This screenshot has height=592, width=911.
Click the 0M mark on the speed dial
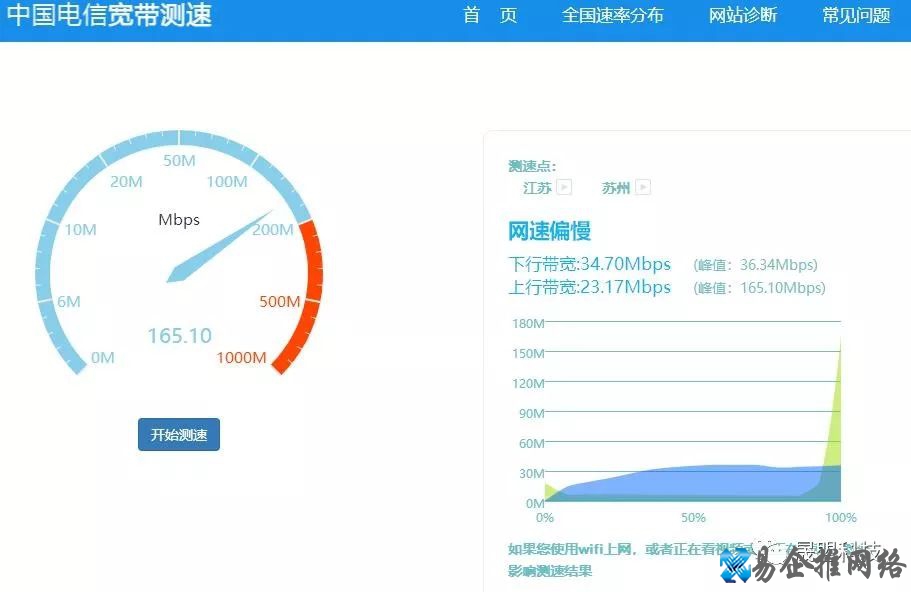tap(103, 357)
